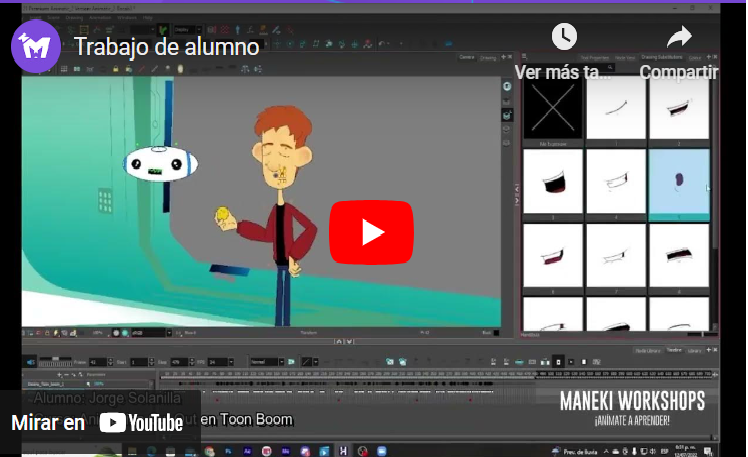The height and width of the screenshot is (457, 748).
Task: Click the top round icon on the camera view side strip
Action: coord(507,86)
